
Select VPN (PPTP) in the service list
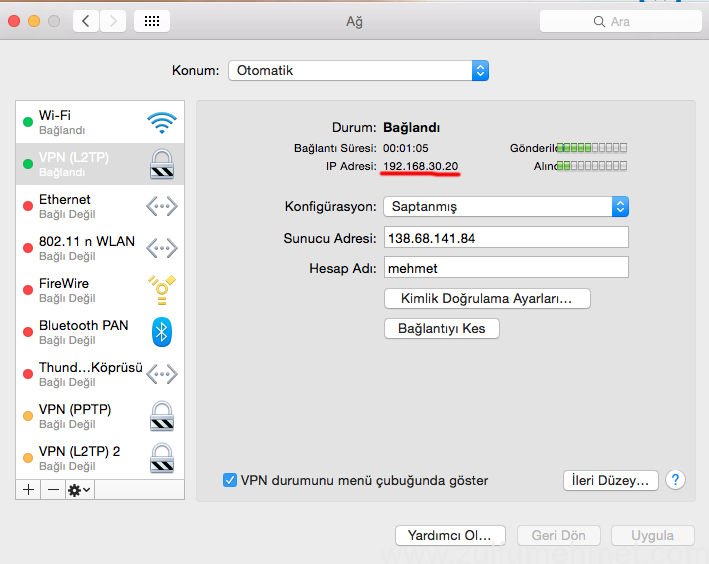(75, 416)
